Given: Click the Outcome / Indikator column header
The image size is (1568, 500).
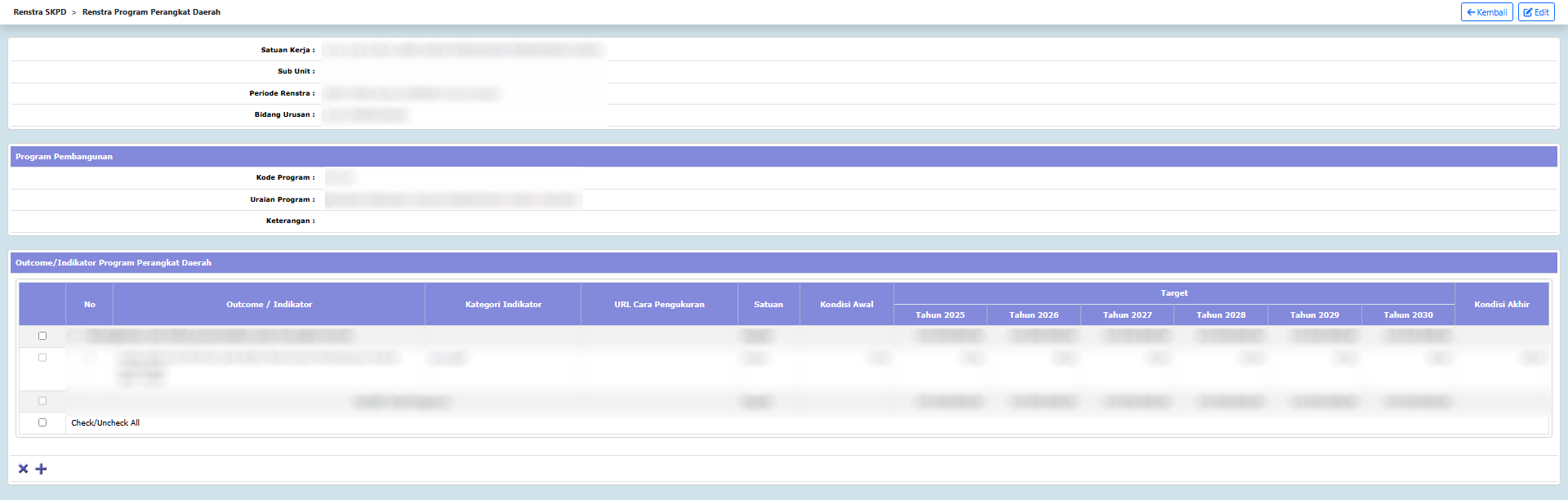Looking at the screenshot, I should tap(269, 305).
